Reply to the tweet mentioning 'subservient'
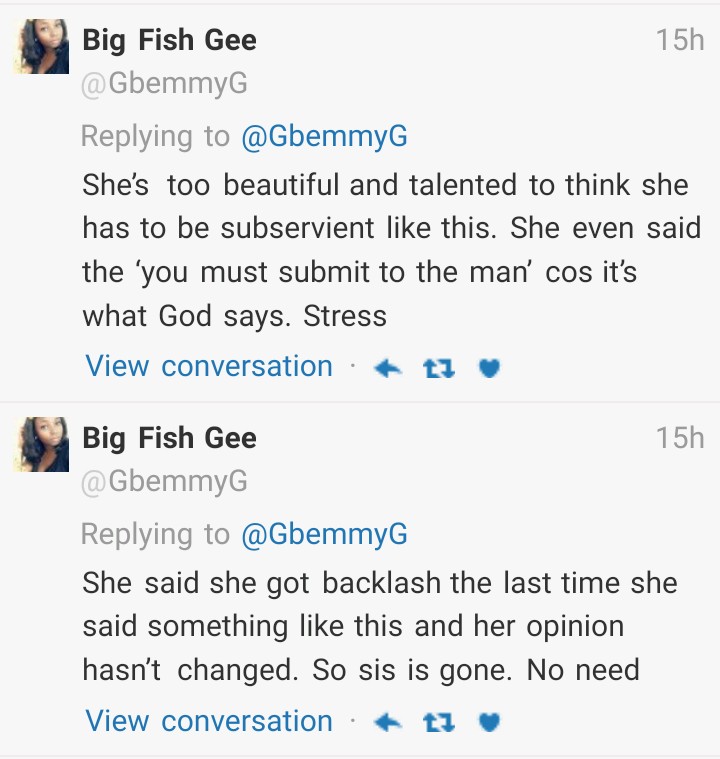Screen dimensions: 720x759 click(x=387, y=368)
